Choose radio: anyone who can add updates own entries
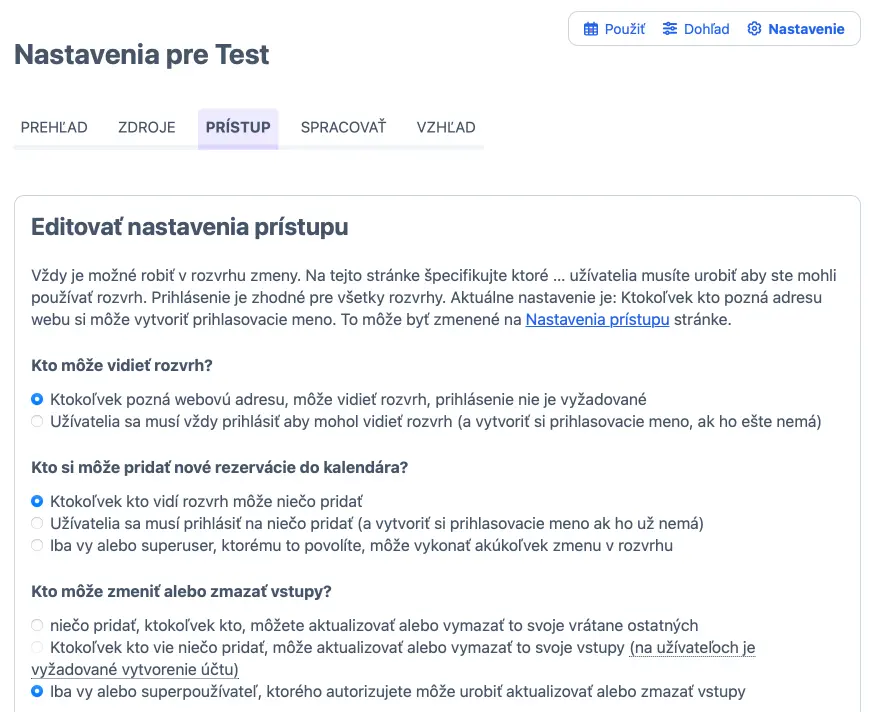This screenshot has width=872, height=712. click(37, 648)
